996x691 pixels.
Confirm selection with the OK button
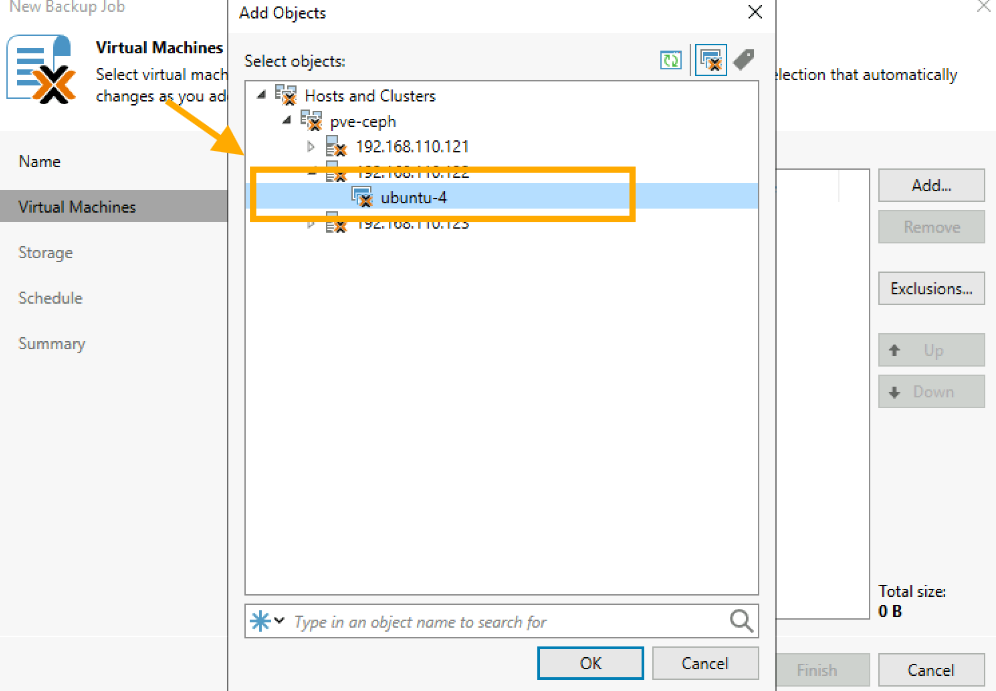click(x=590, y=663)
